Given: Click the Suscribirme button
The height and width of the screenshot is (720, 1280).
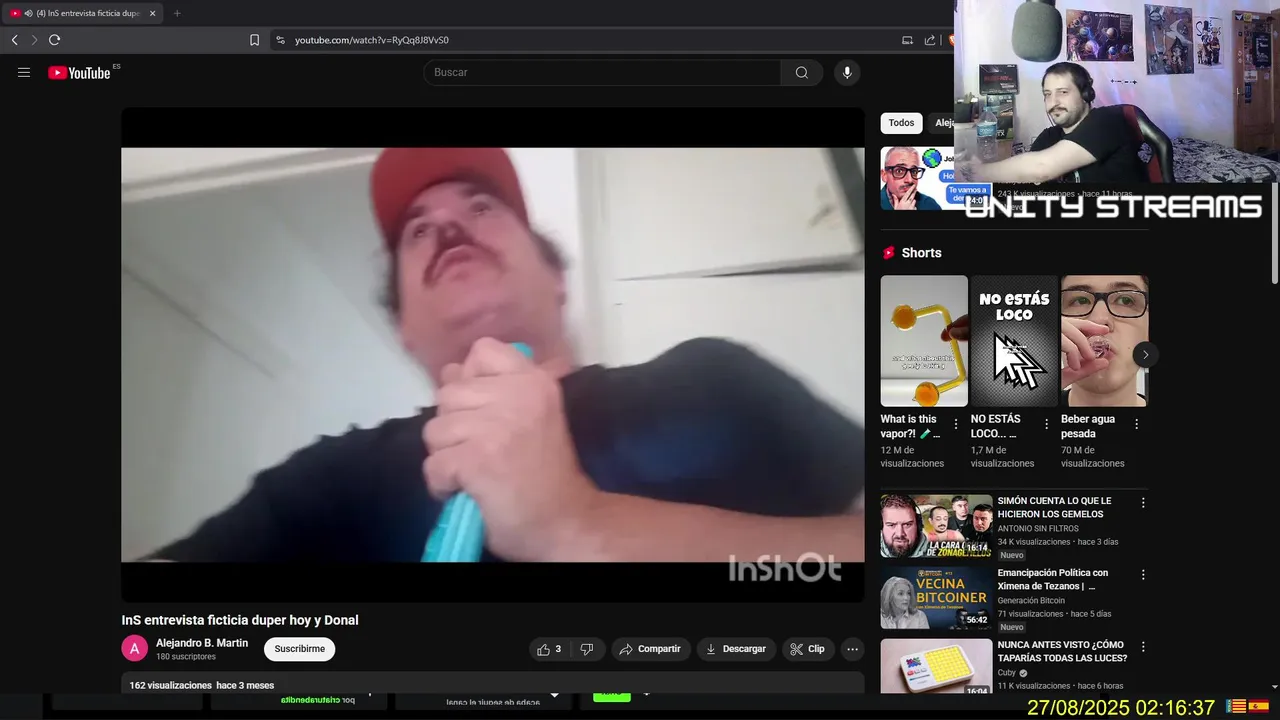Looking at the screenshot, I should coord(300,649).
